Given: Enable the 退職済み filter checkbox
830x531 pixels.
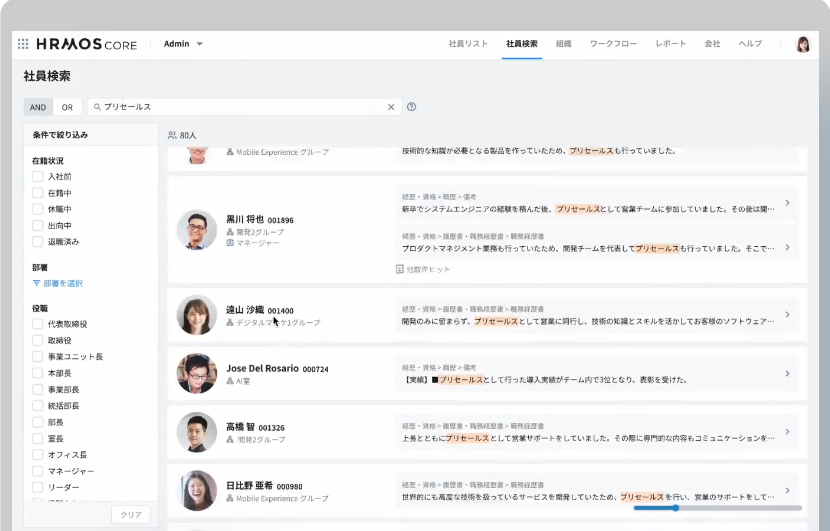Looking at the screenshot, I should 37,242.
